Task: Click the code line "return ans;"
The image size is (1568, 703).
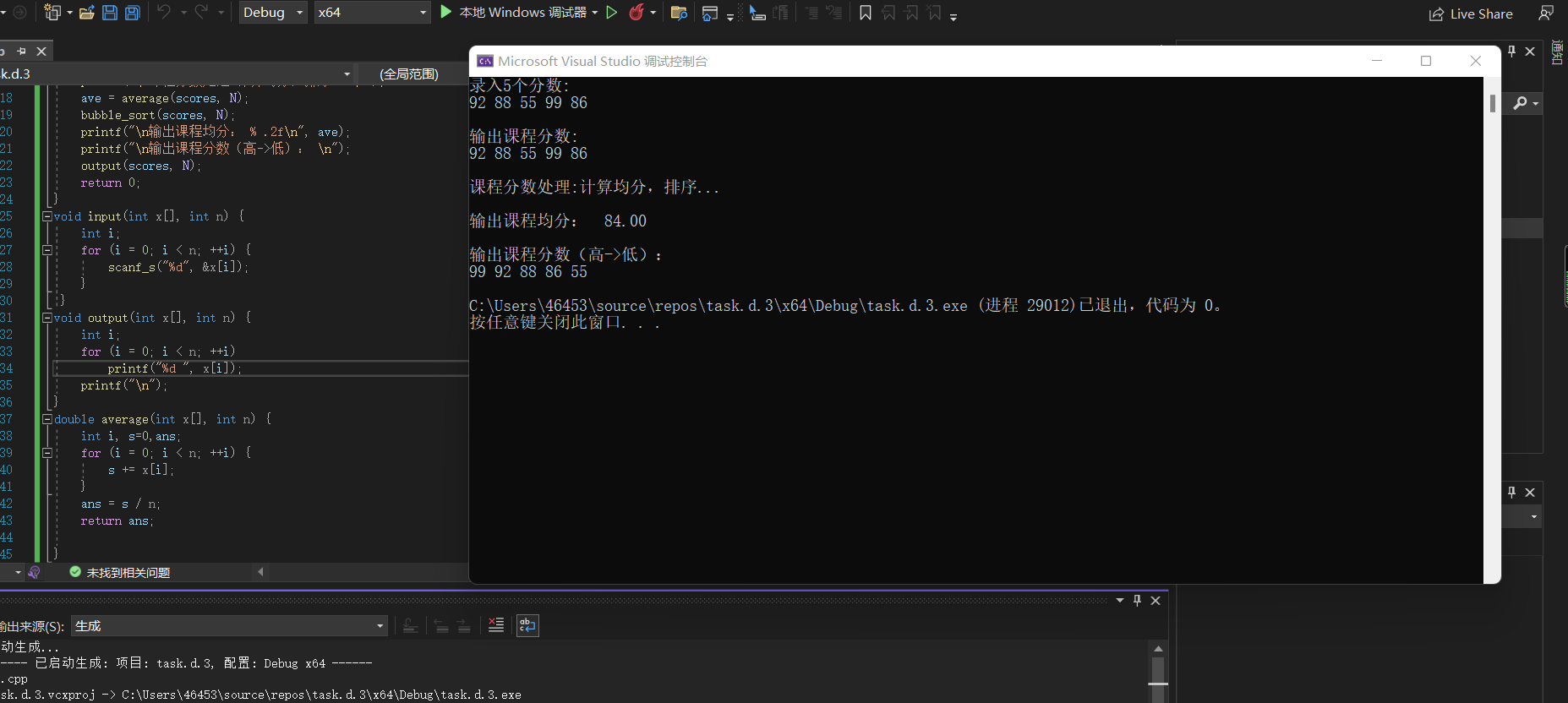Action: [x=117, y=520]
